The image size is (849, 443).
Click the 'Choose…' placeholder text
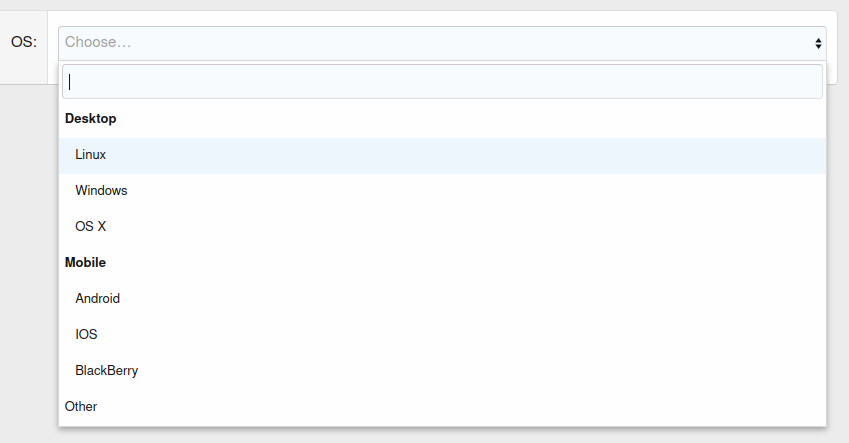click(x=98, y=43)
